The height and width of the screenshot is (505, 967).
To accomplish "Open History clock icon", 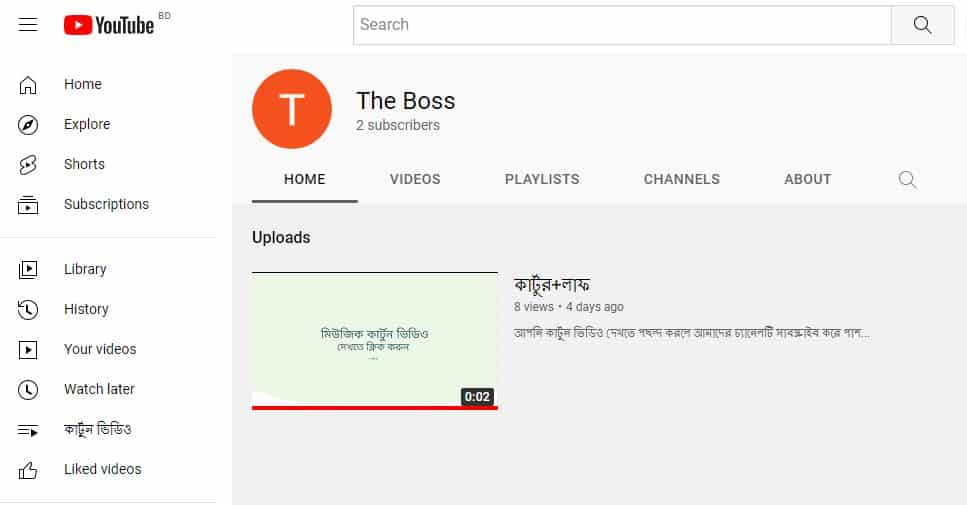I will coord(28,310).
